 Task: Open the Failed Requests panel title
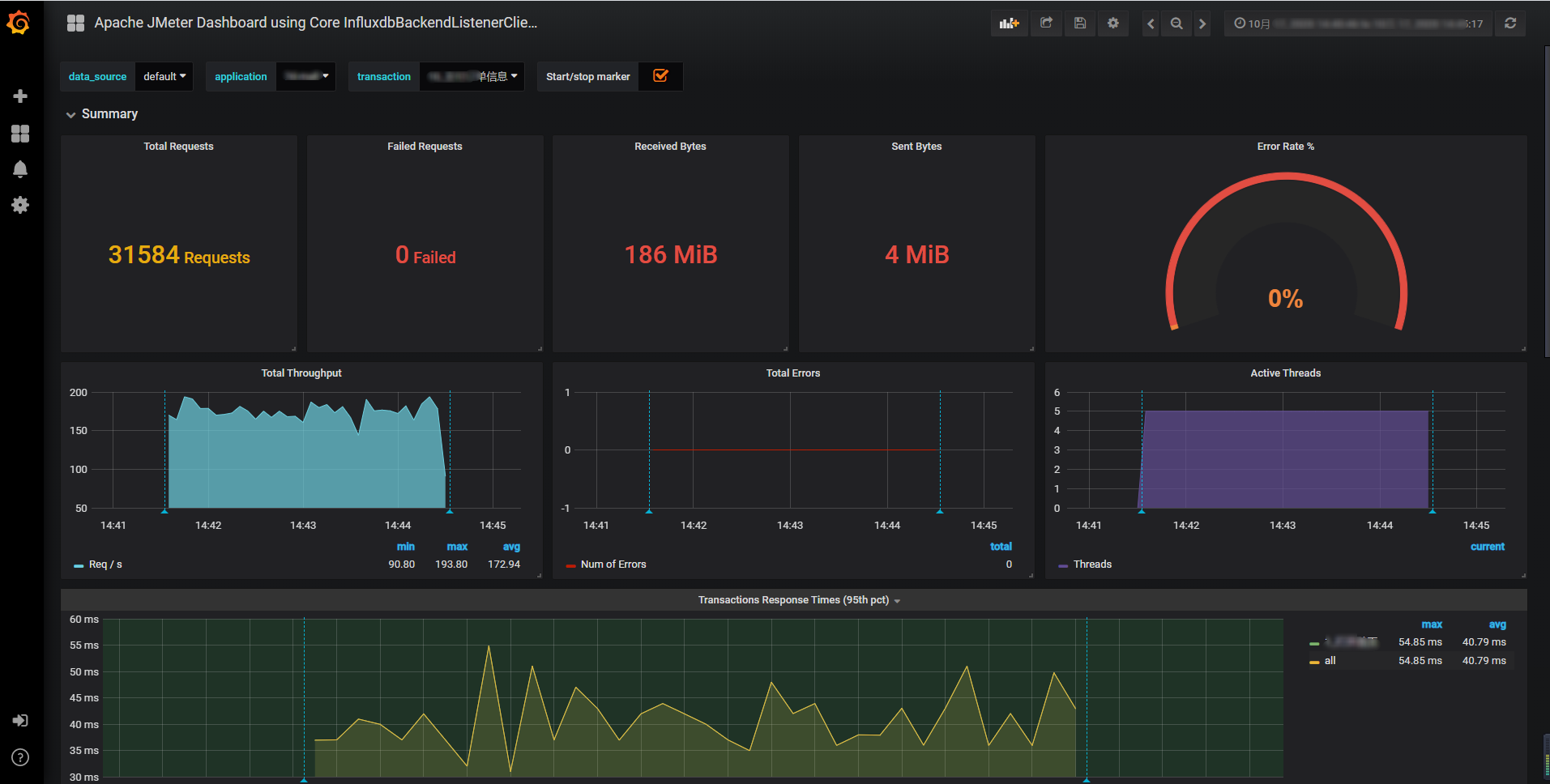pos(425,147)
